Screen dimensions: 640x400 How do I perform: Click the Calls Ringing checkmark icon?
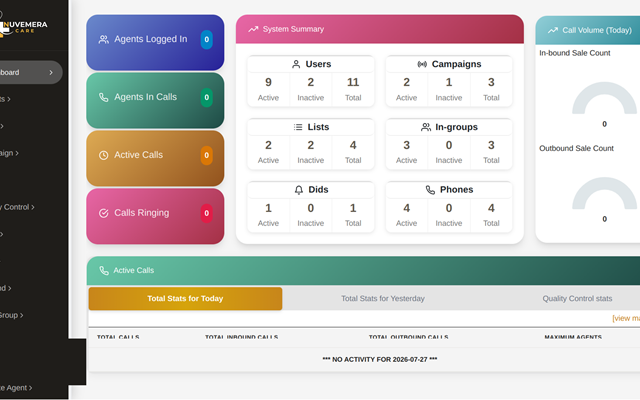(x=104, y=213)
